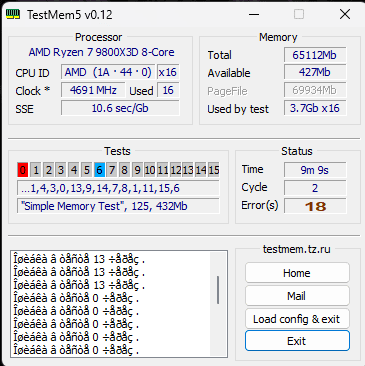Select test box 5
Screen dimensions: 365x366
(87, 170)
